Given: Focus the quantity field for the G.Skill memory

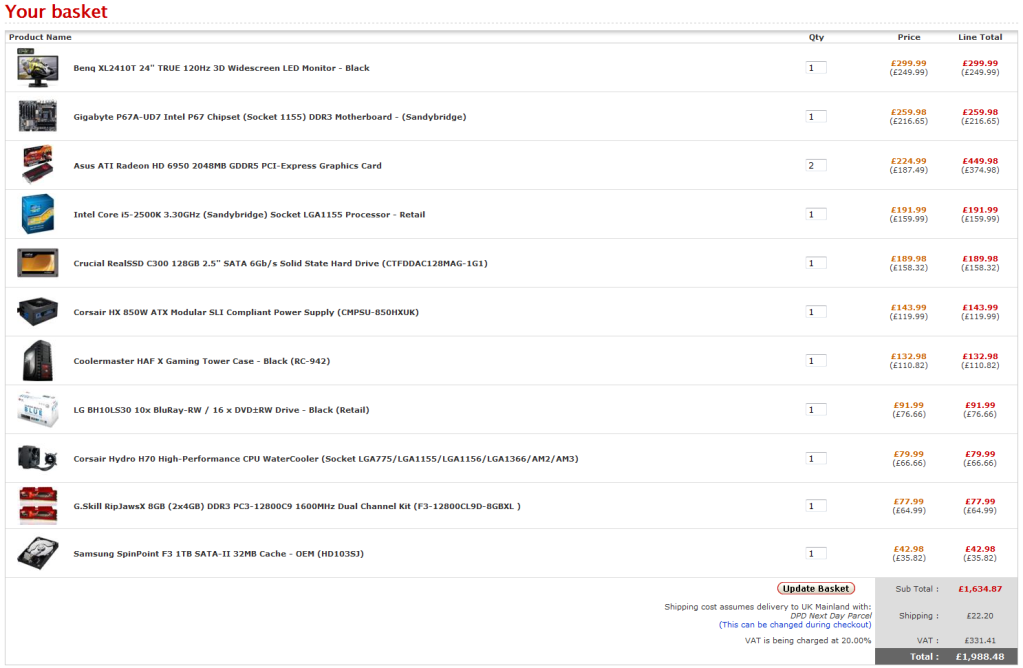Looking at the screenshot, I should coord(816,506).
